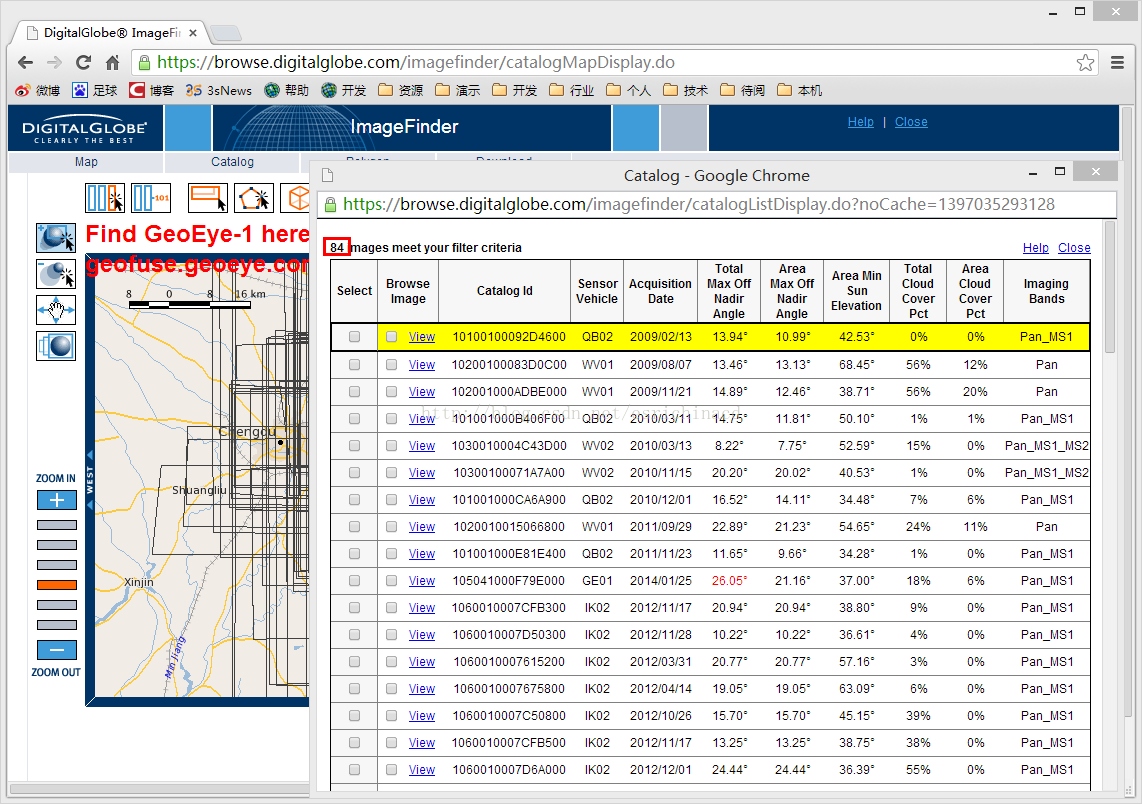The image size is (1142, 804).
Task: Click the Sensor Vehicle column header
Action: (x=597, y=291)
